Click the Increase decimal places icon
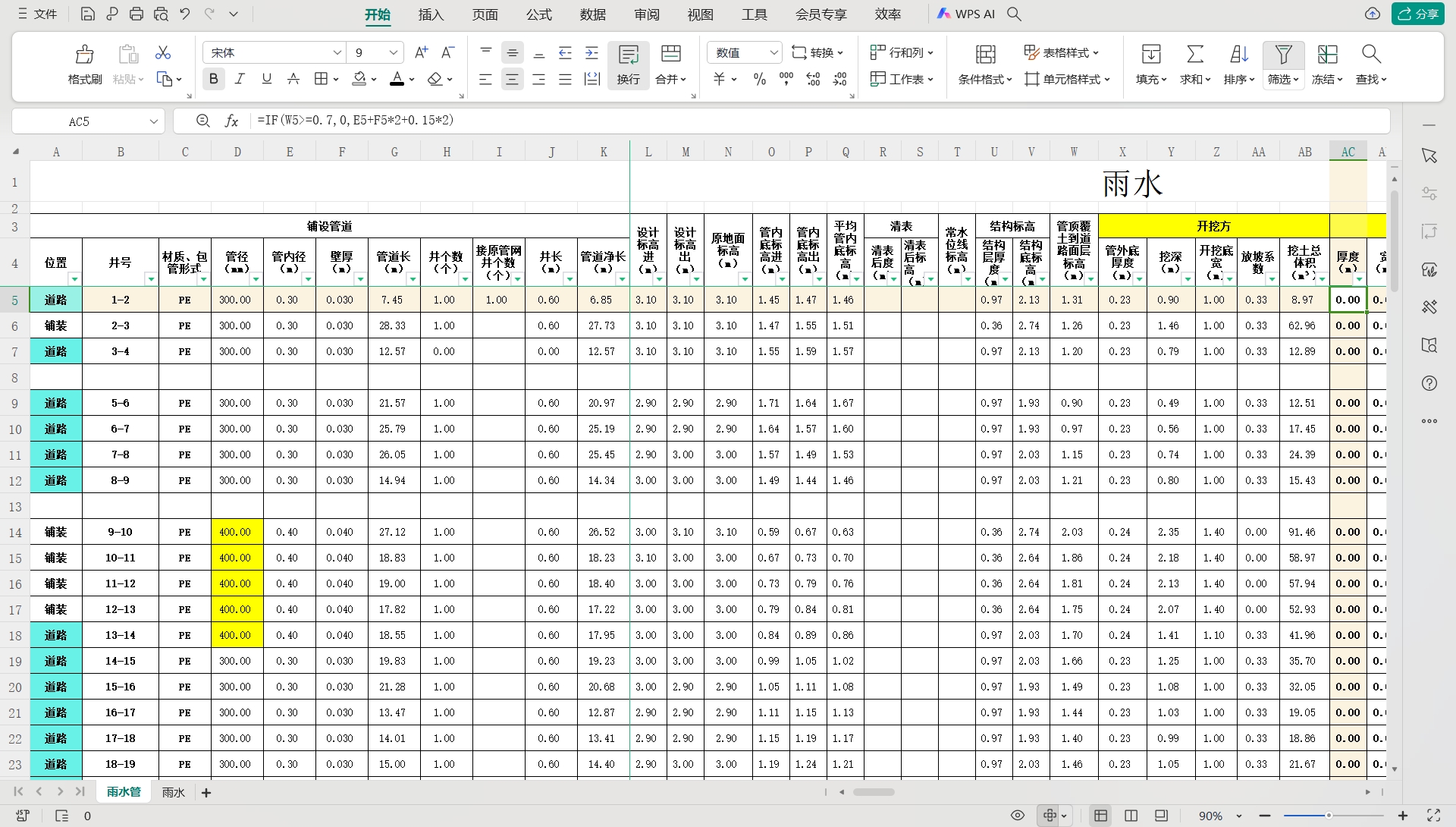Screen dimensions: 1456x827 813,79
